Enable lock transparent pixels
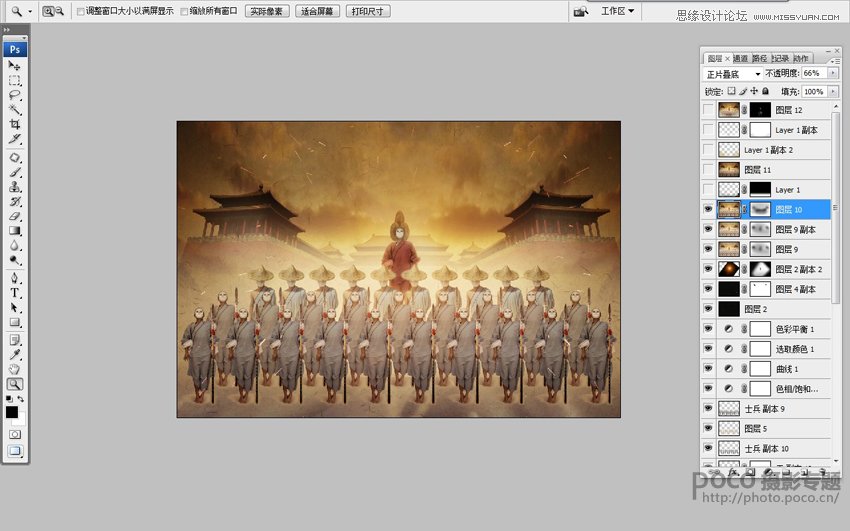850x531 pixels. 731,91
